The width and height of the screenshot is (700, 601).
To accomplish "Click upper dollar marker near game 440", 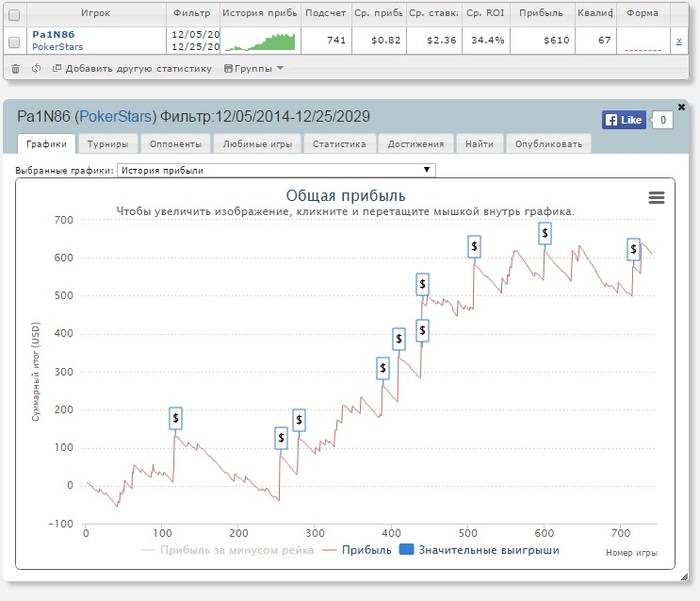I will [x=422, y=284].
